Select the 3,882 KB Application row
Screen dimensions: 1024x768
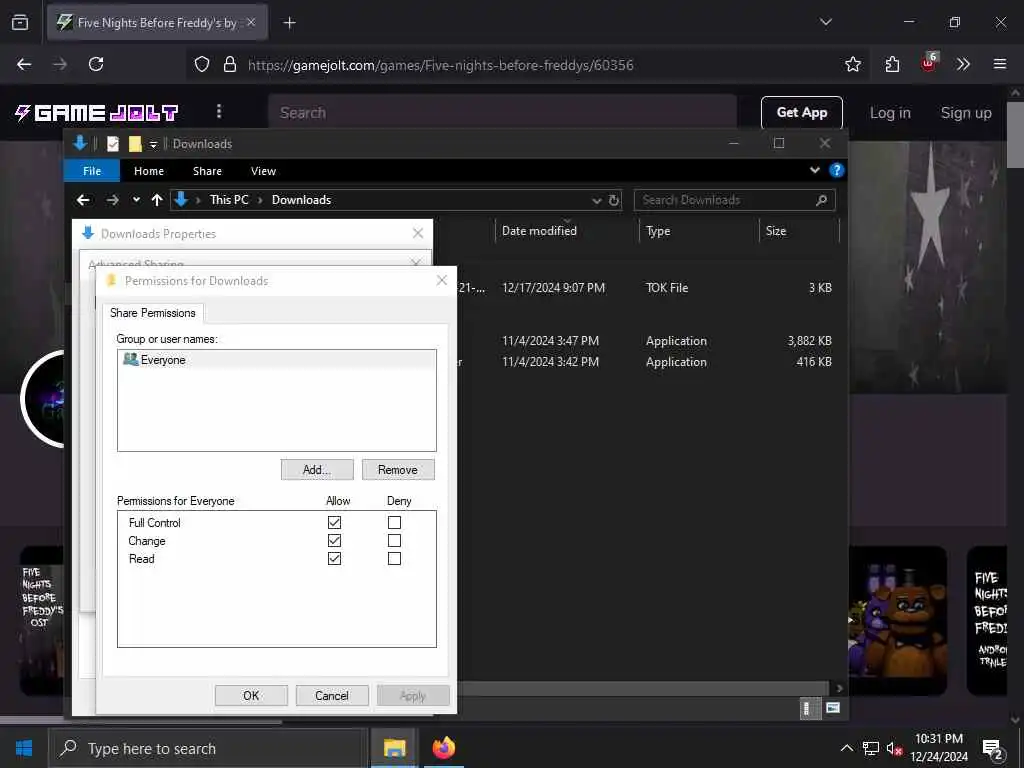coord(647,341)
